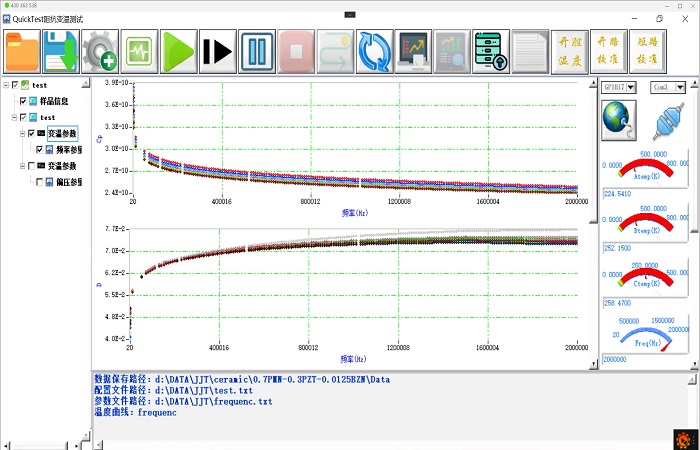Open file with the orange folder icon
This screenshot has height=450, width=700.
tap(22, 51)
